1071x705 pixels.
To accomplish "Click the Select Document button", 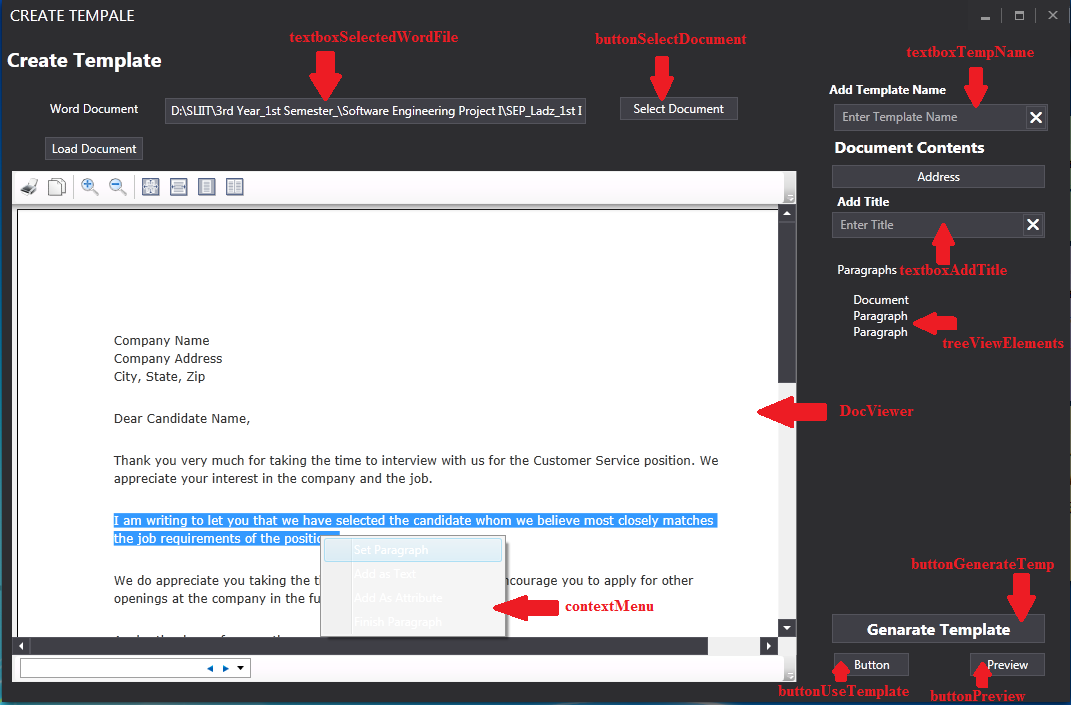I will (x=678, y=108).
